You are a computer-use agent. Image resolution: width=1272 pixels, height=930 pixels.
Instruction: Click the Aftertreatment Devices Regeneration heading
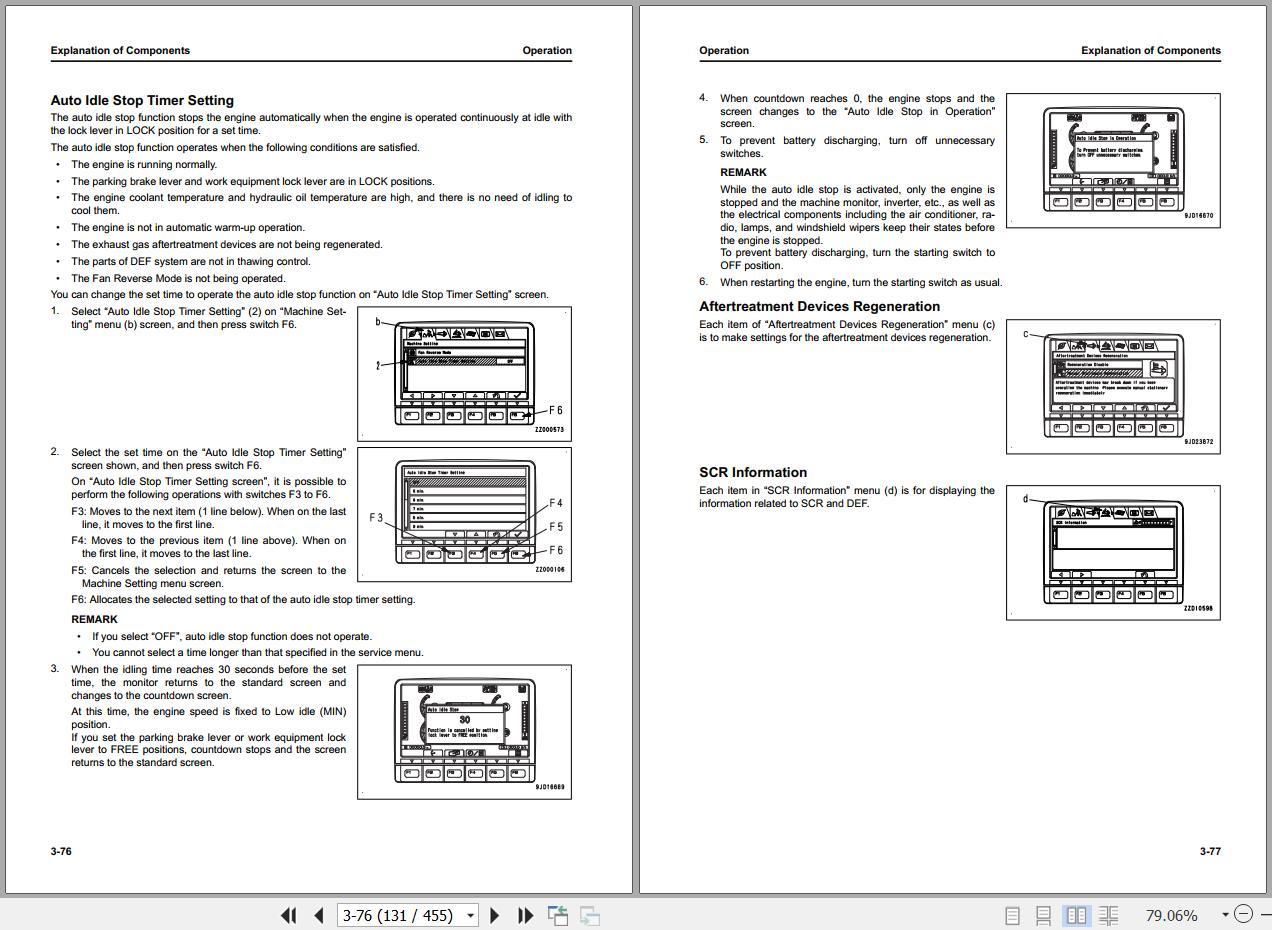(x=819, y=306)
